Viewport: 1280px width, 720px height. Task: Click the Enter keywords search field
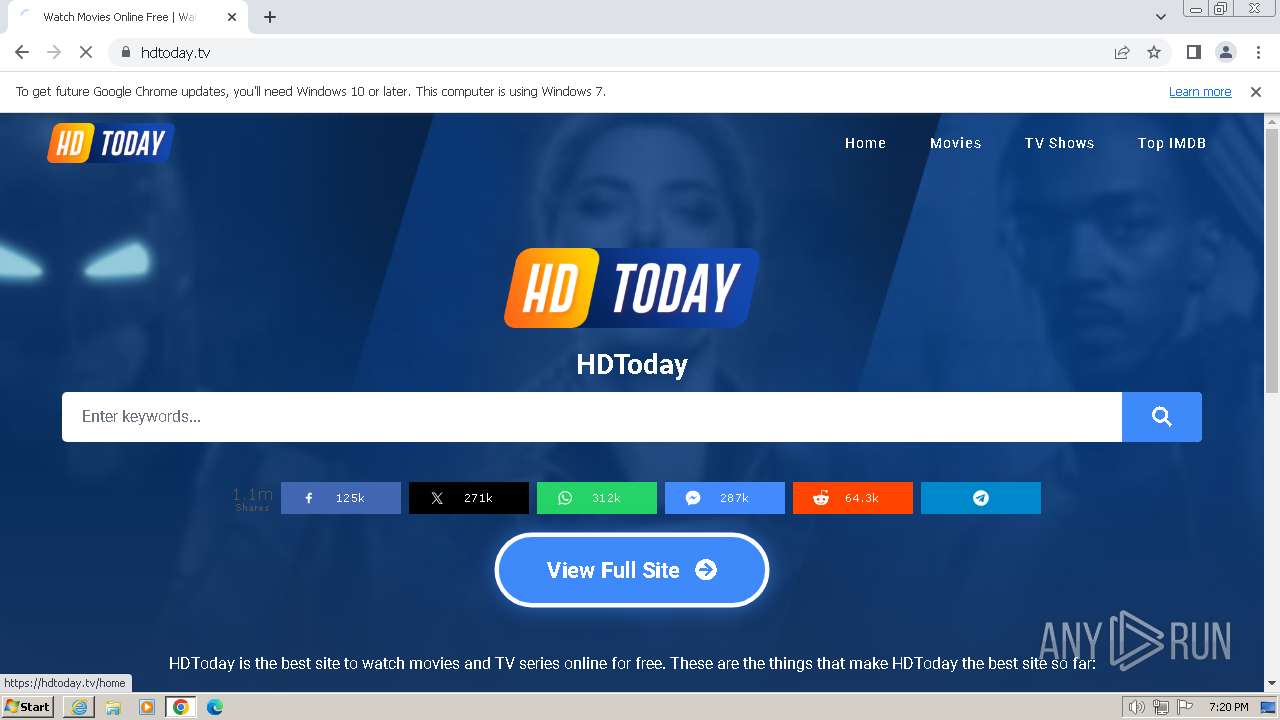[x=592, y=417]
